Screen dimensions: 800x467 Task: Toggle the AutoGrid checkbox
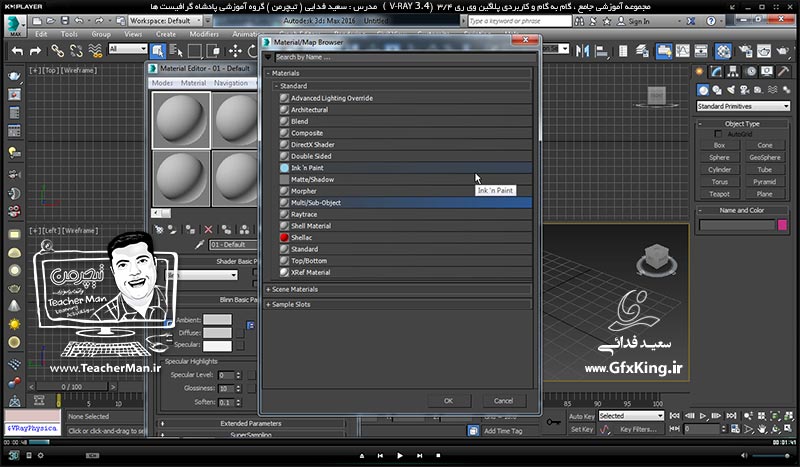click(x=718, y=134)
